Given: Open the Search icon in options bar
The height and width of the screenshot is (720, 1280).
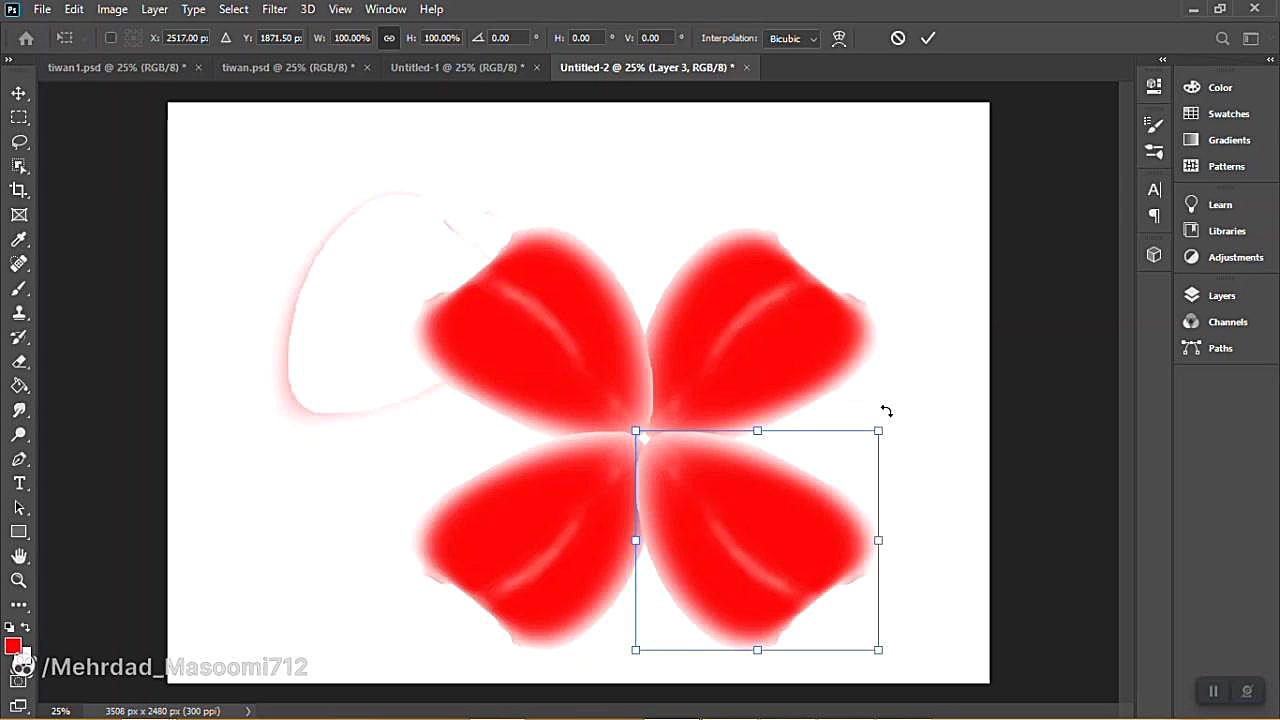Looking at the screenshot, I should tap(1222, 38).
